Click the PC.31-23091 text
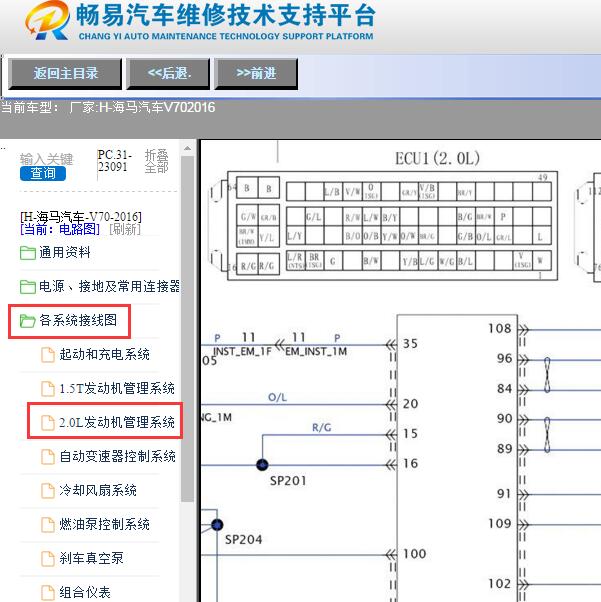 point(114,160)
